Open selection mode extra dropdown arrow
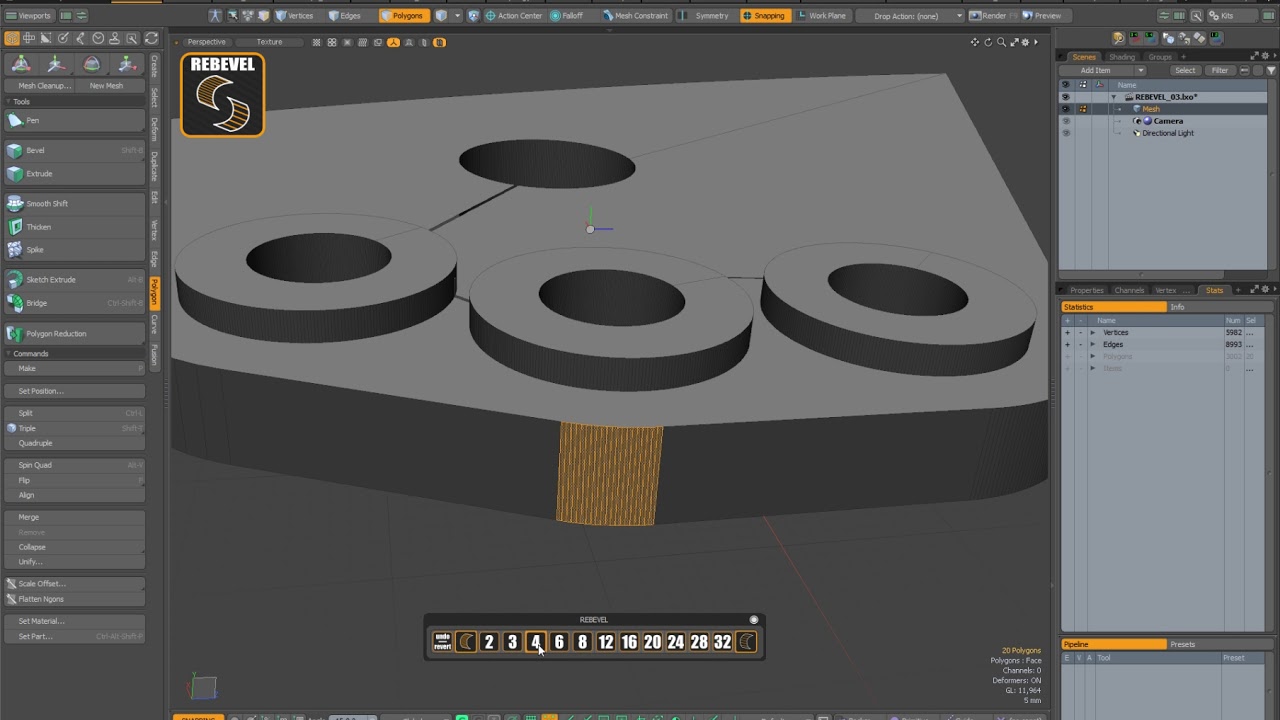 coord(458,16)
